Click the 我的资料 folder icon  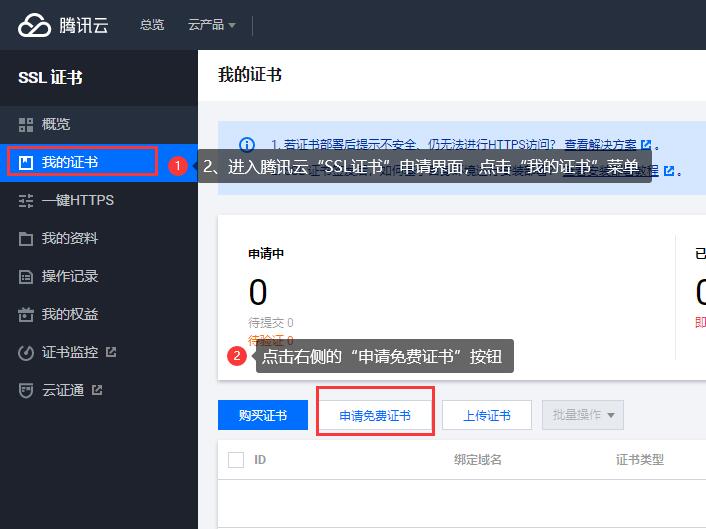point(26,239)
